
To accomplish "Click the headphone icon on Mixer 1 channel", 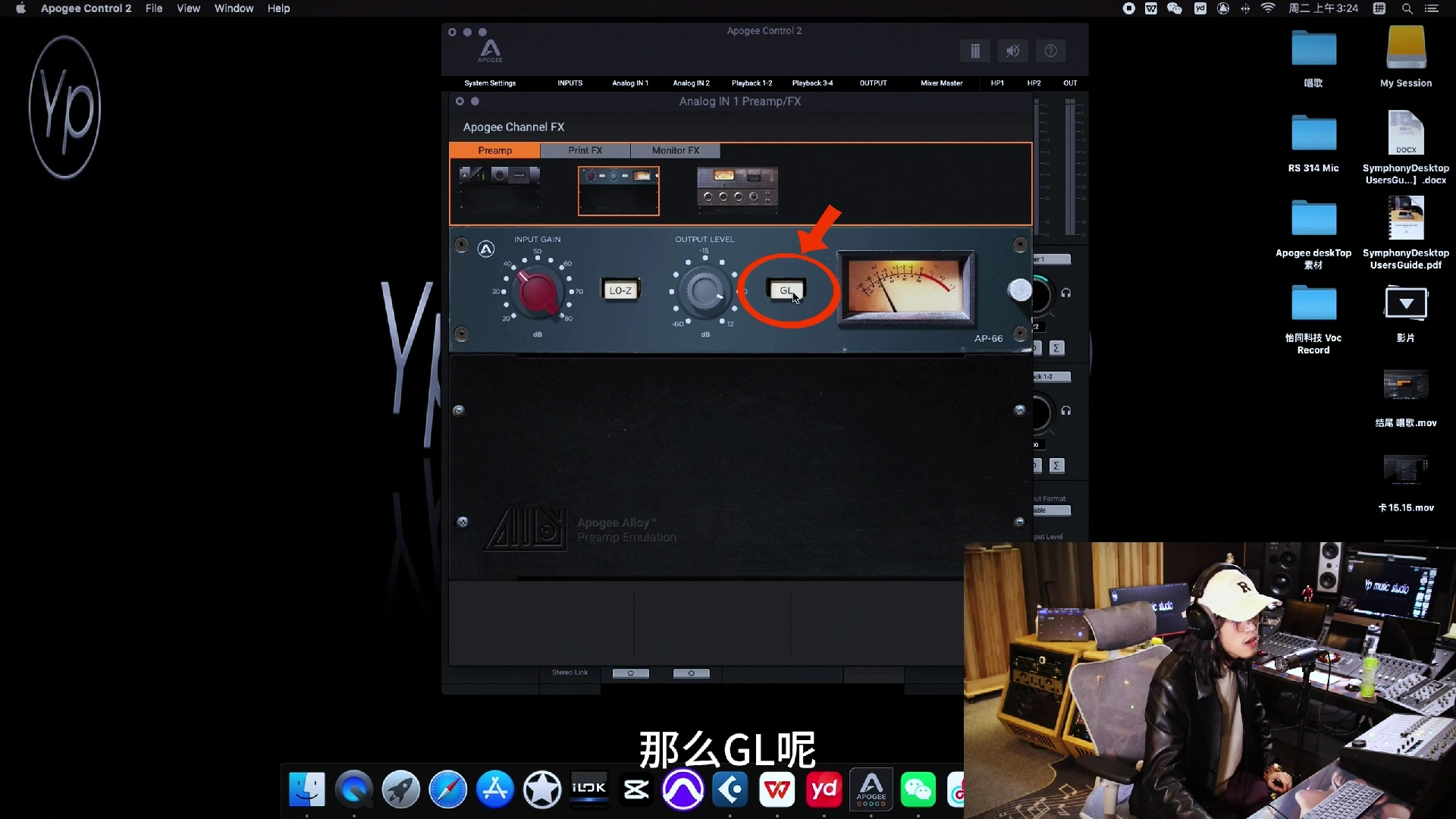I will pyautogui.click(x=1067, y=291).
